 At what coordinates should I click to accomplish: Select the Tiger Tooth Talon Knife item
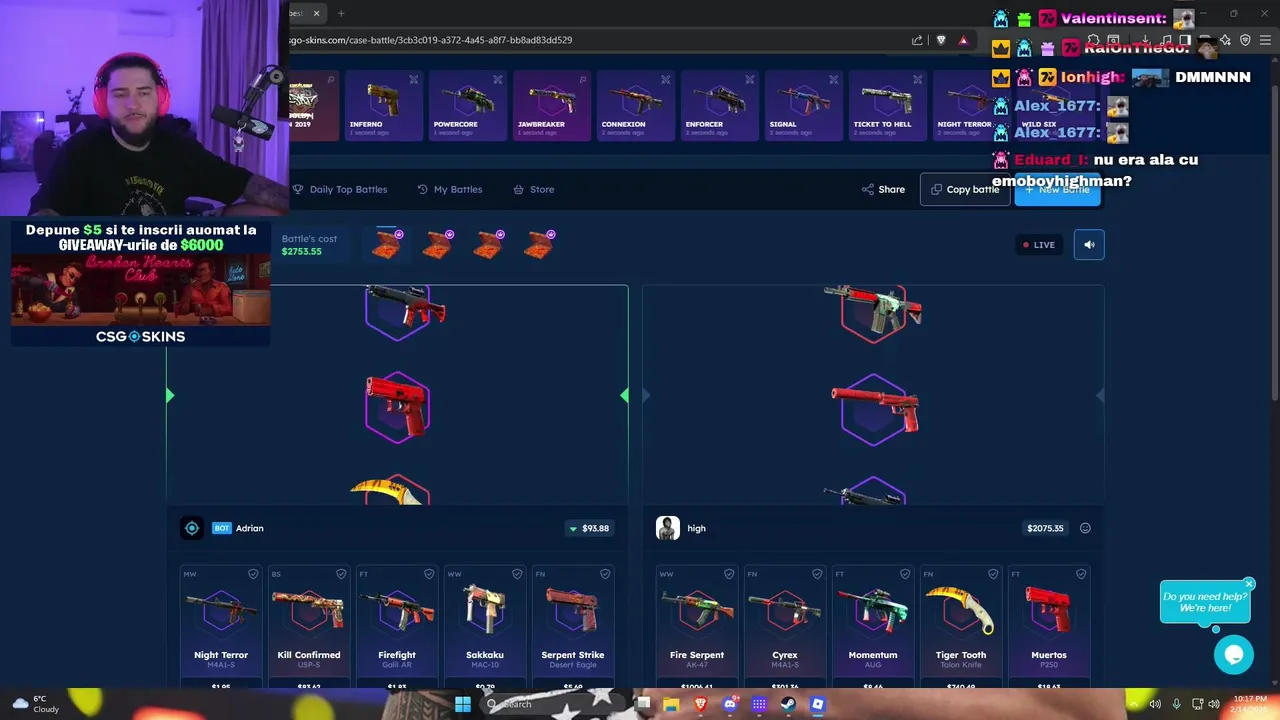coord(961,626)
